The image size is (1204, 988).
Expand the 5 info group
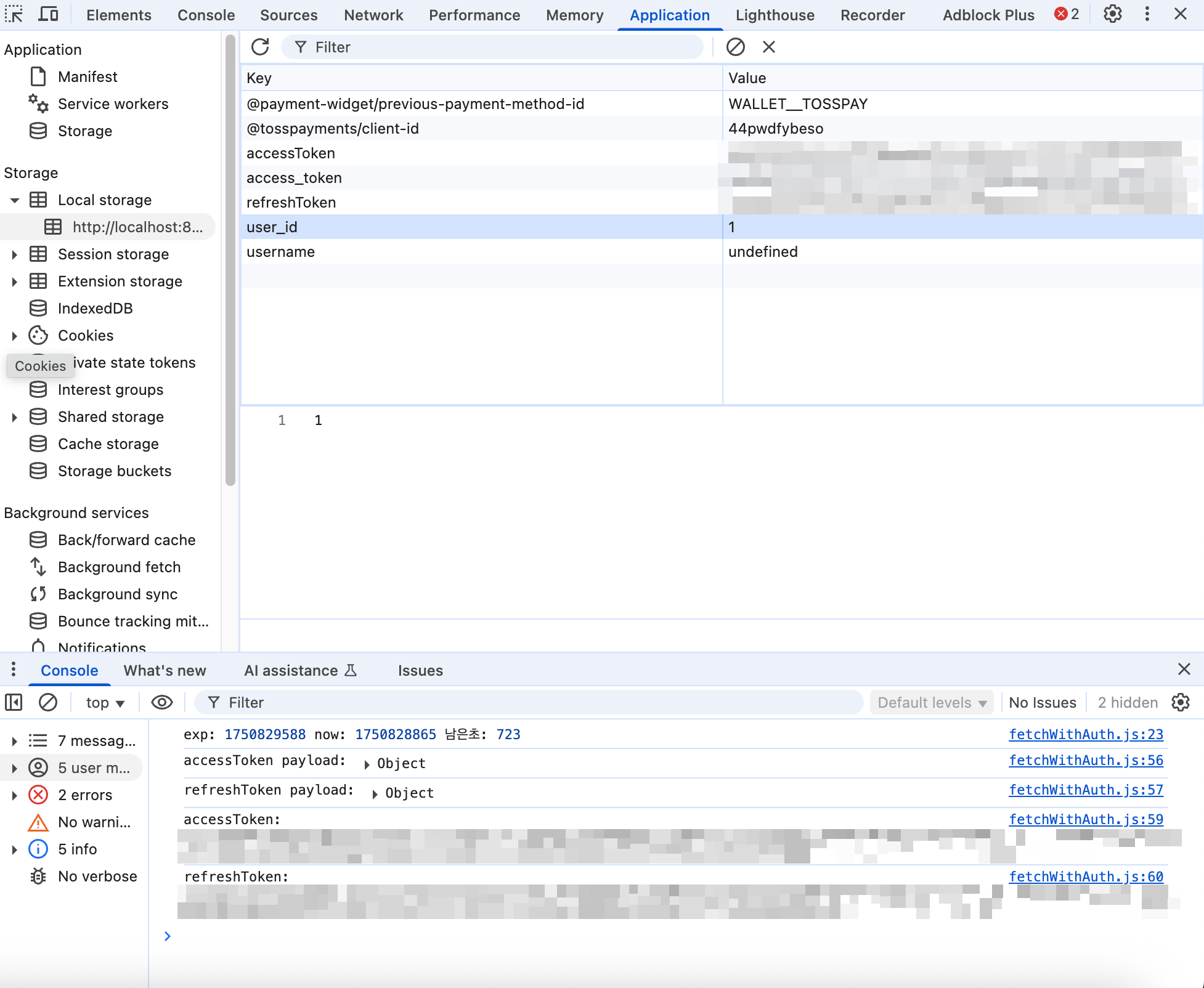(x=14, y=849)
